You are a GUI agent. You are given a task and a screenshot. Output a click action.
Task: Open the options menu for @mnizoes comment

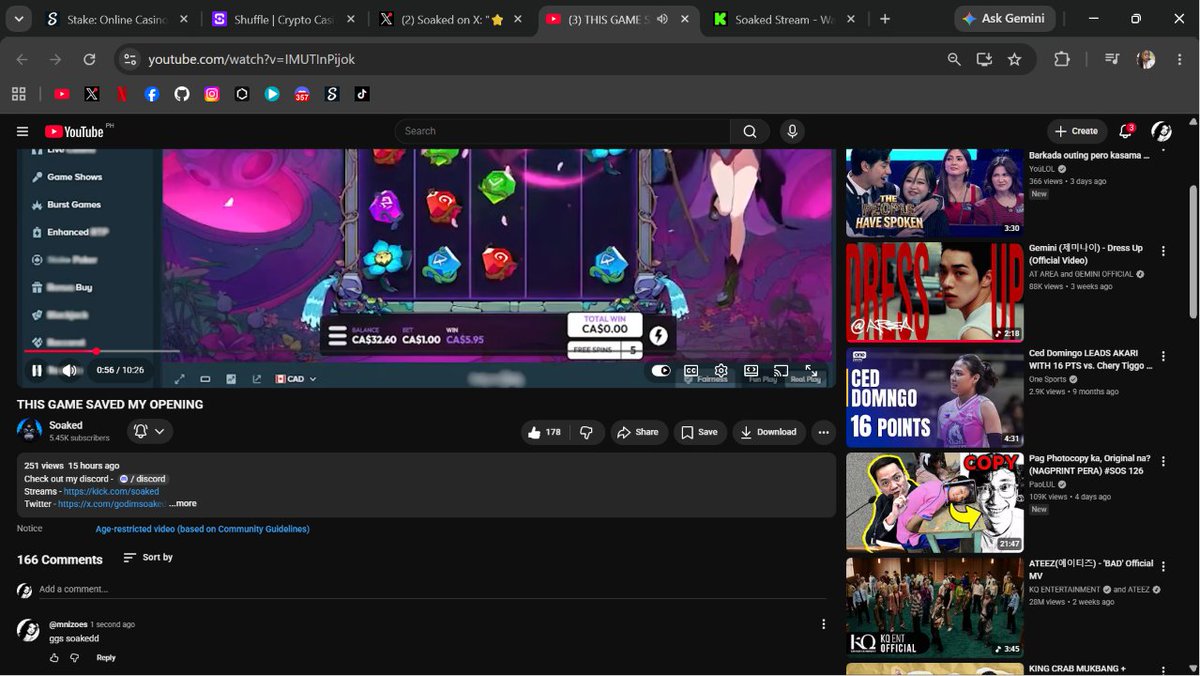[x=824, y=624]
